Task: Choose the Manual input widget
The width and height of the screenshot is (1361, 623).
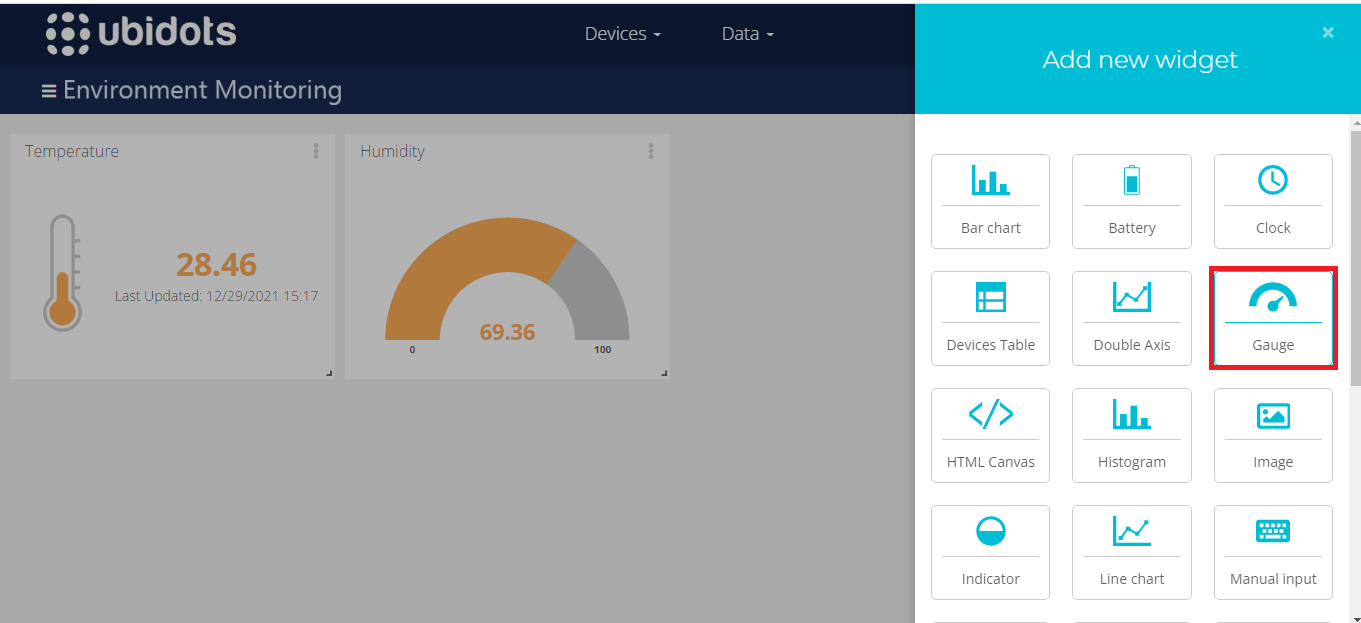Action: click(1273, 552)
